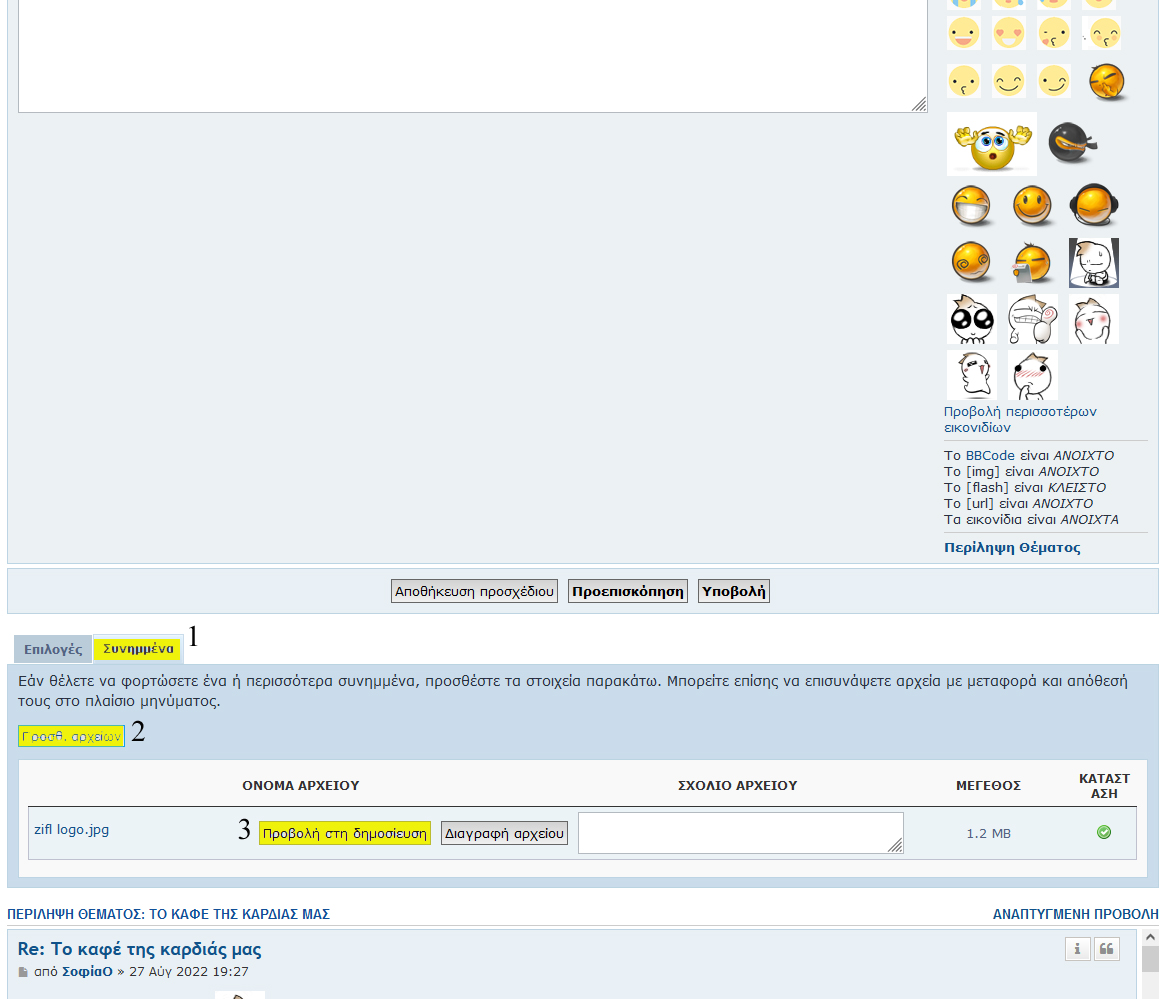The image size is (1166, 999).
Task: Delete attachment with Διαγραφή αρχείου
Action: click(504, 833)
